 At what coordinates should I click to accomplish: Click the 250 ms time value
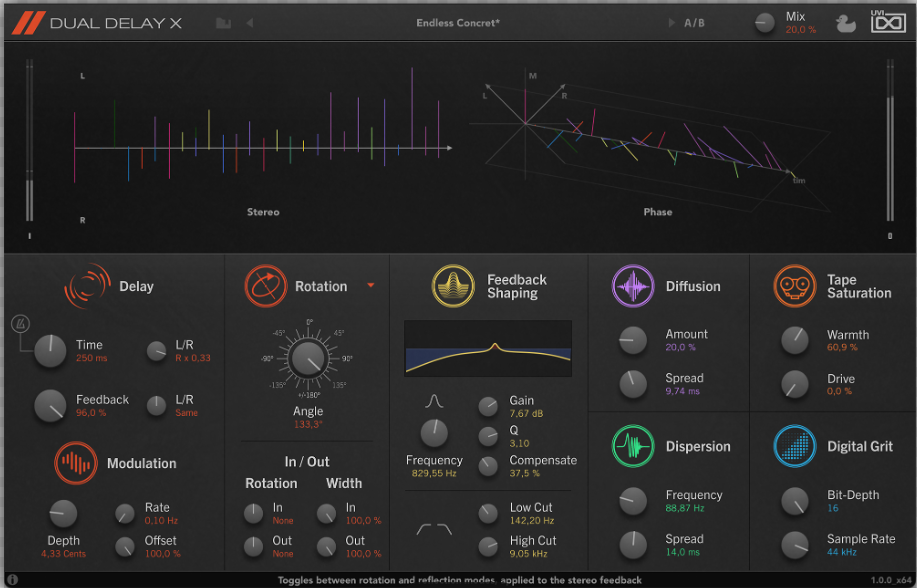click(91, 358)
